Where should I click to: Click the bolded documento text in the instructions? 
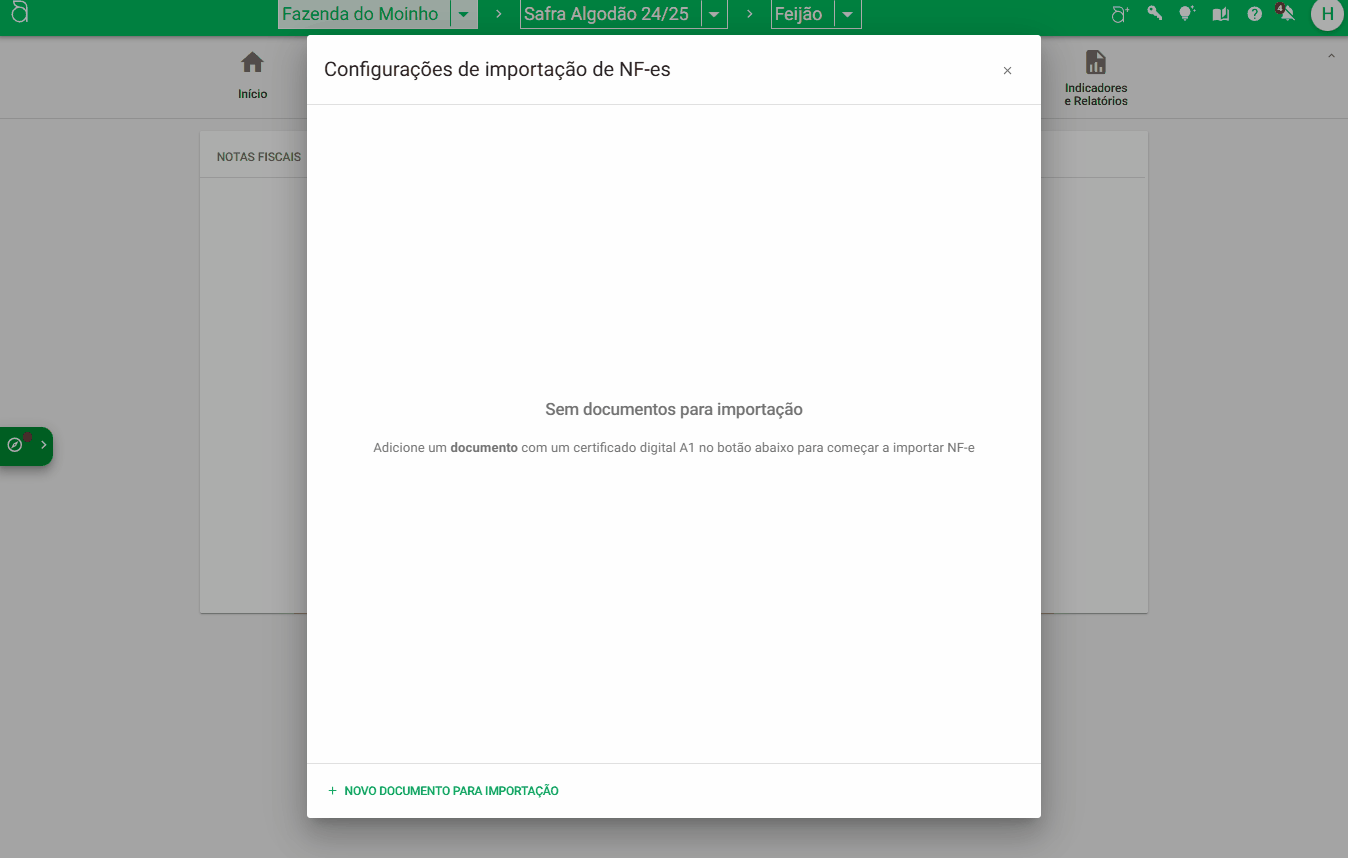pyautogui.click(x=483, y=447)
